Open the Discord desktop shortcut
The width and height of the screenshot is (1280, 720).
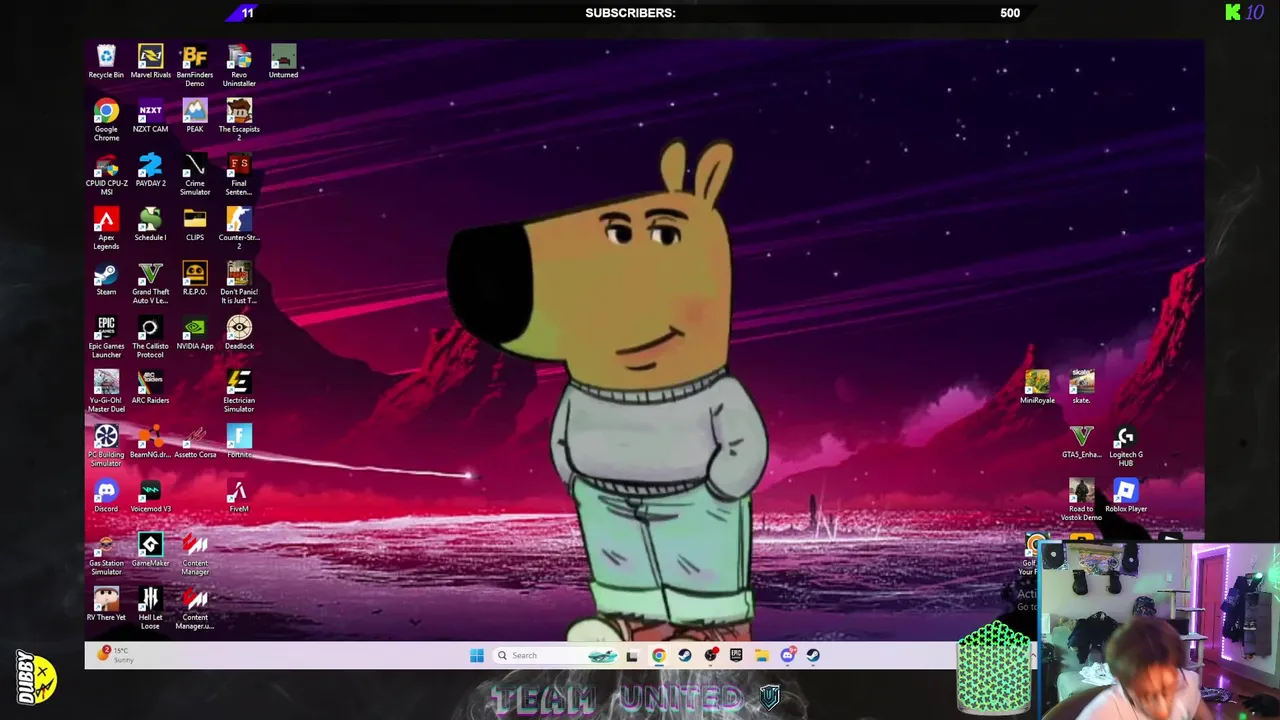pyautogui.click(x=106, y=495)
